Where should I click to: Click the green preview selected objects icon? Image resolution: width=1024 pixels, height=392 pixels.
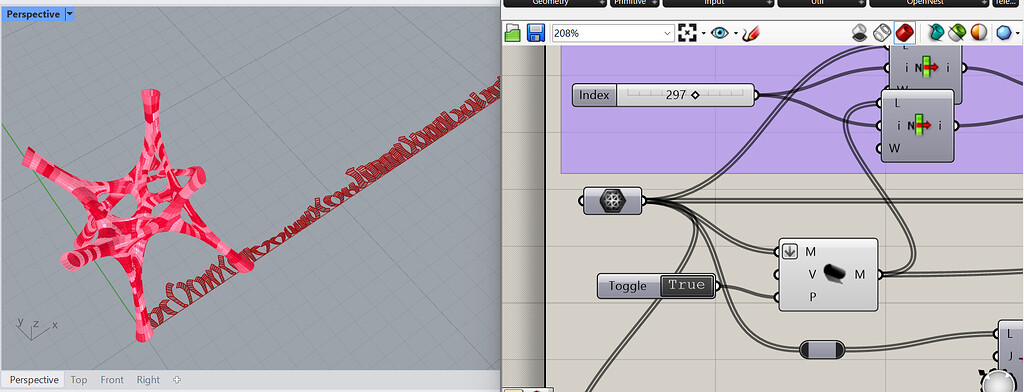click(x=957, y=32)
